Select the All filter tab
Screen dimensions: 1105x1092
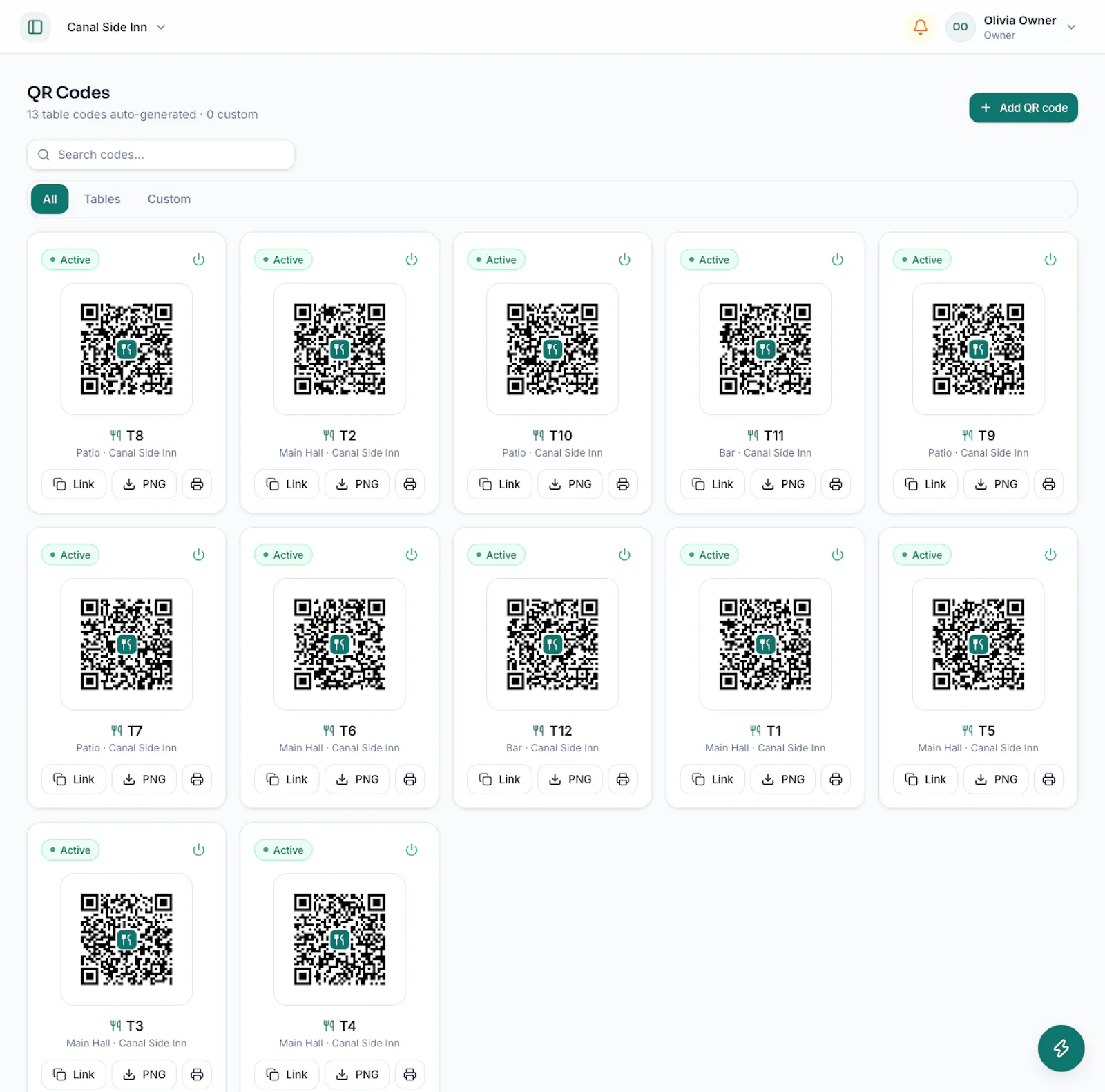click(50, 199)
